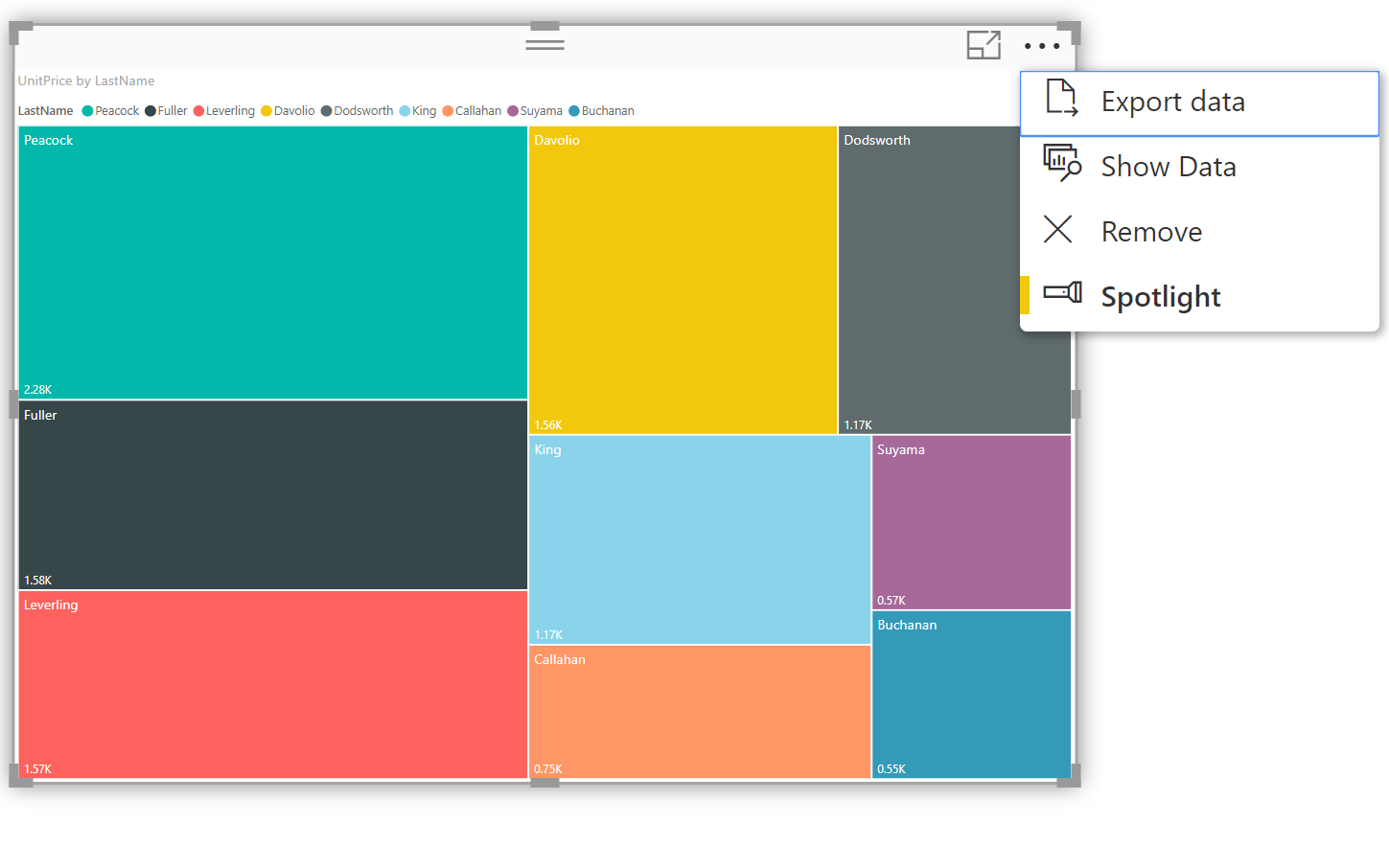
Task: Select the Davolio yellow treemap tile
Action: pos(683,278)
